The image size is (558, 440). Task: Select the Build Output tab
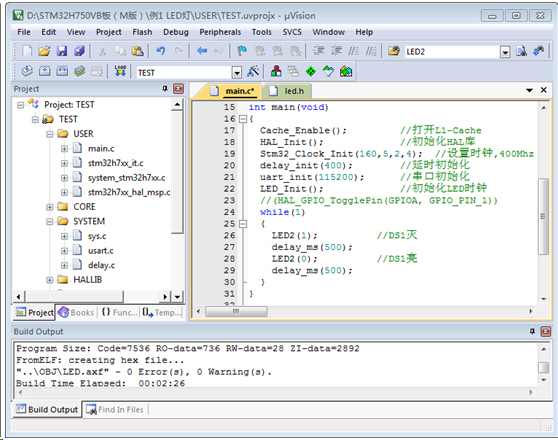tap(47, 410)
